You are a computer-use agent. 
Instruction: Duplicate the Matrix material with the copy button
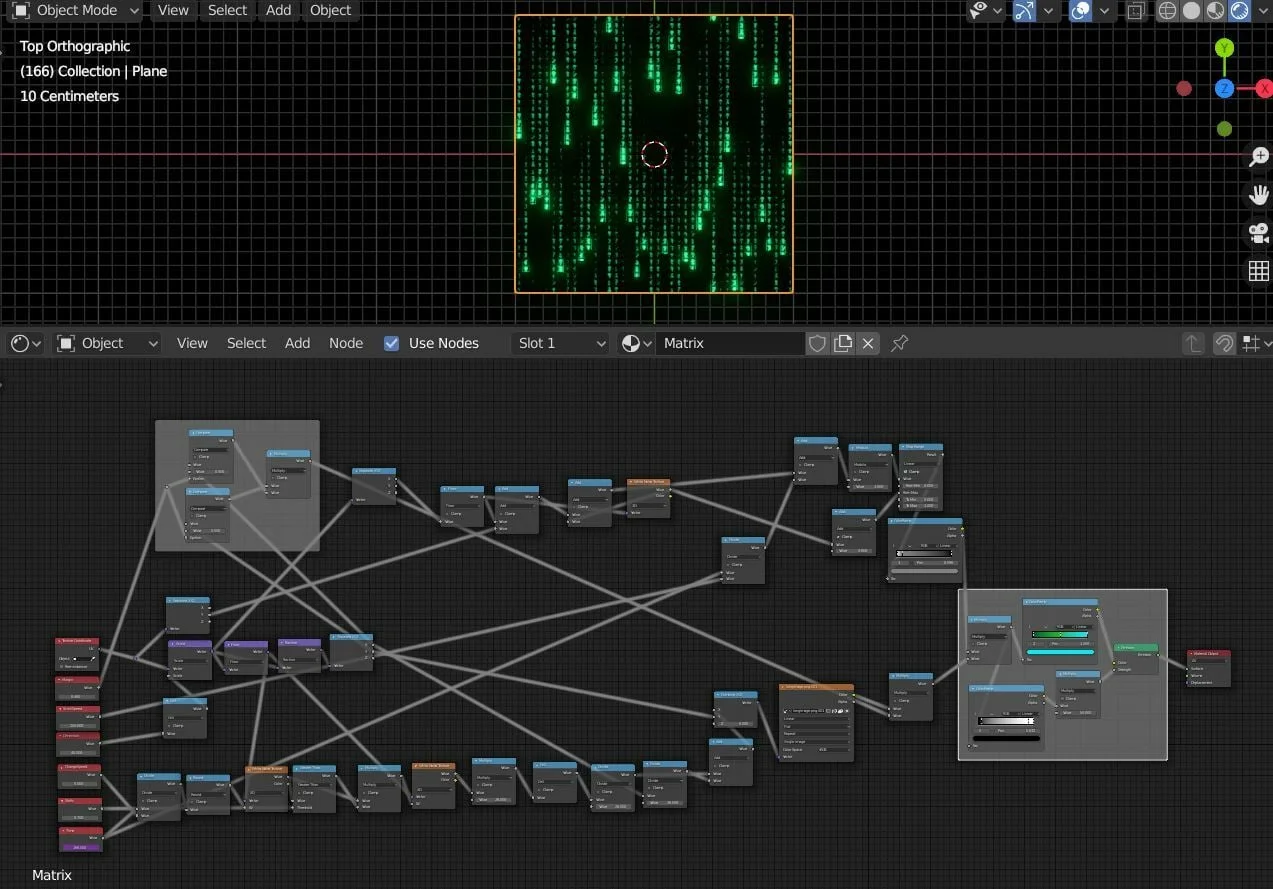(x=843, y=343)
